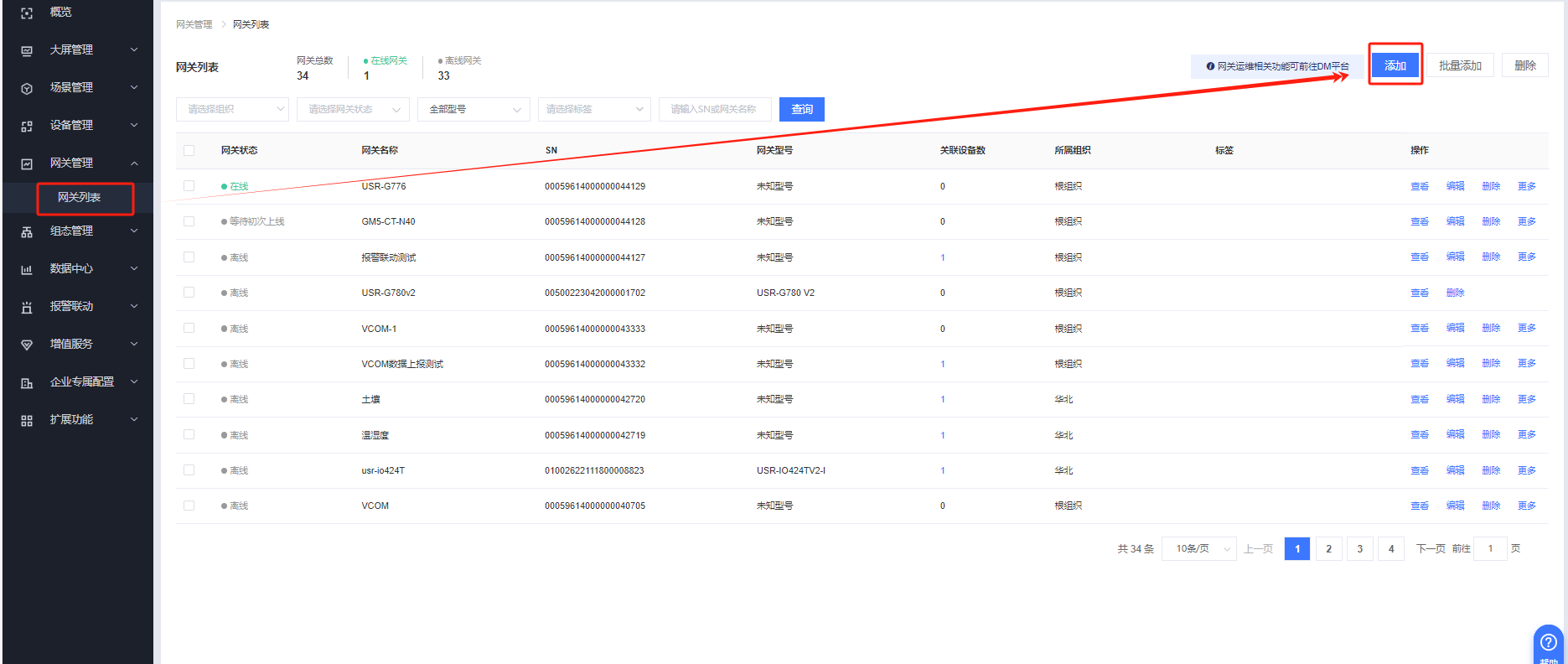Expand the 全部型号 model dropdown
This screenshot has height=664, width=1568.
[474, 109]
